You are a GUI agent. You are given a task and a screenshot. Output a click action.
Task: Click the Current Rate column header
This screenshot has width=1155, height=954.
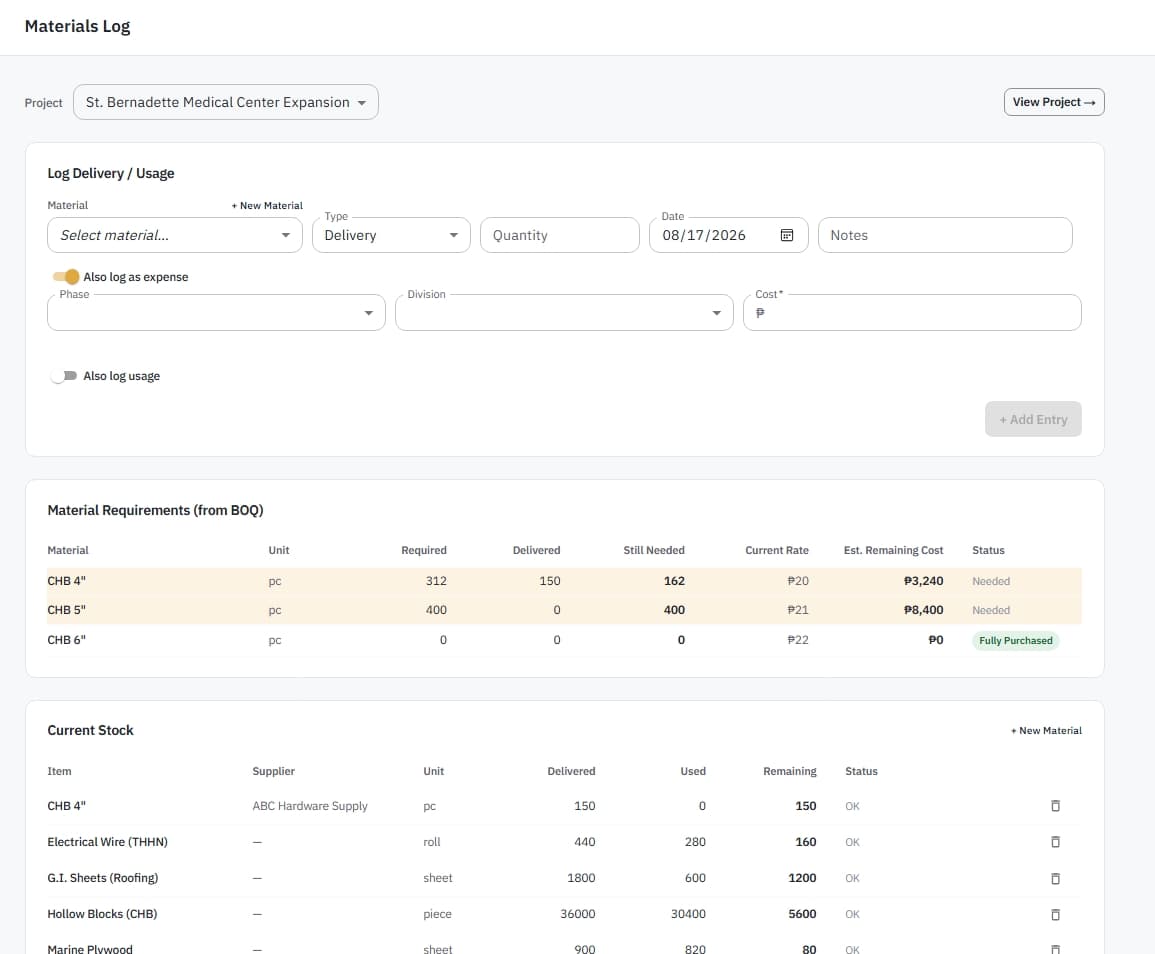coord(776,550)
